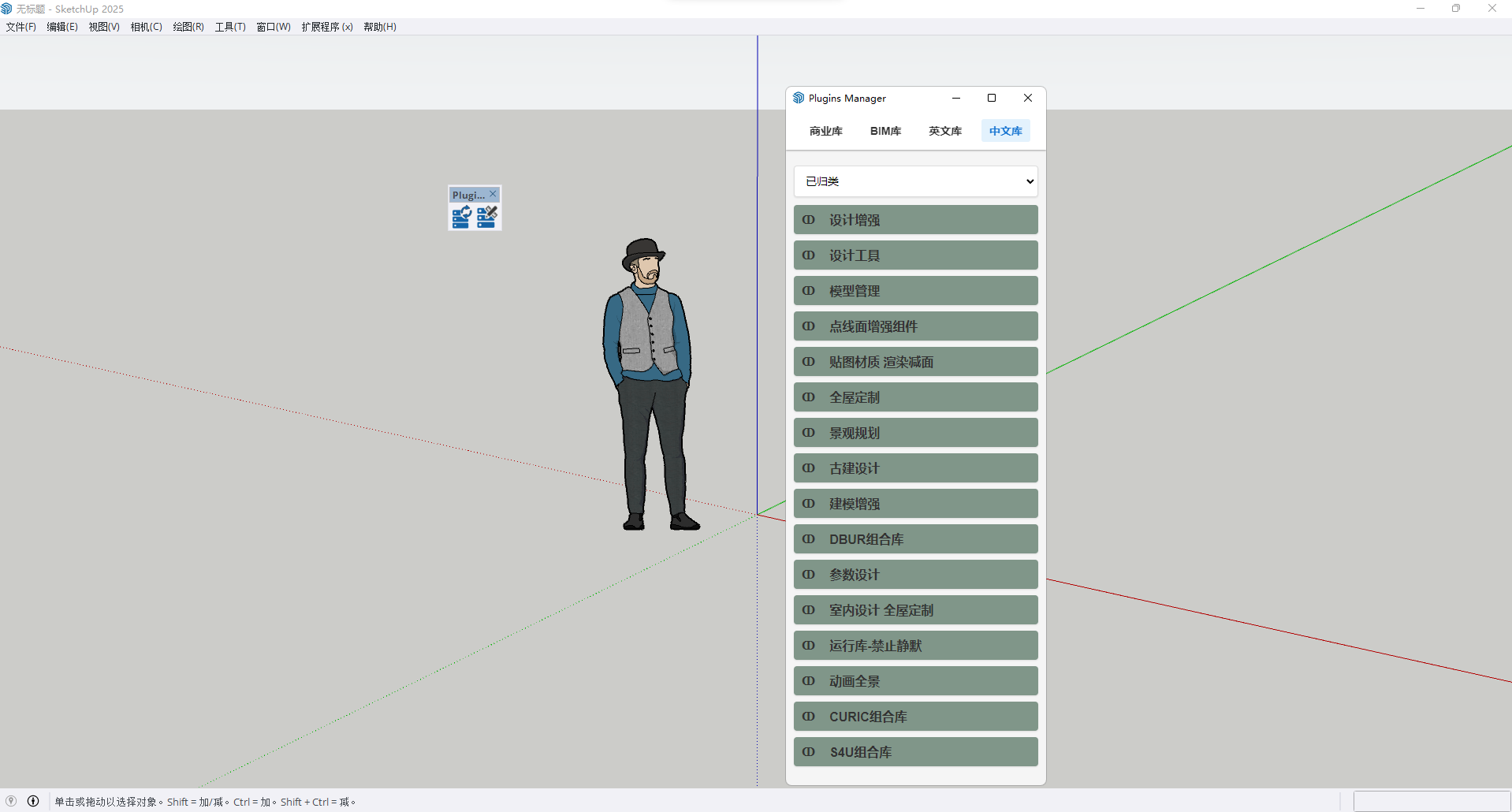Screen dimensions: 1512x812
Task: Switch to the BIM库 tab
Action: pos(885,131)
